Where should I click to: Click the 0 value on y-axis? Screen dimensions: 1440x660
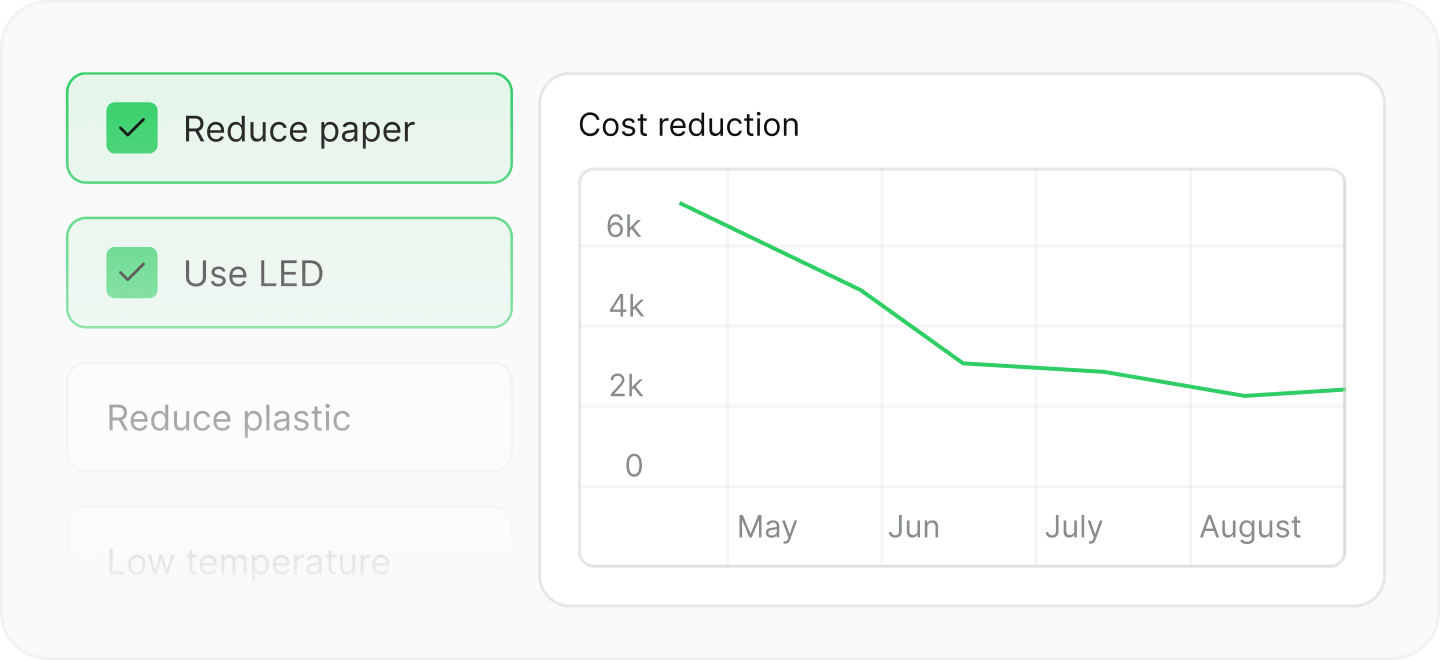coord(633,466)
